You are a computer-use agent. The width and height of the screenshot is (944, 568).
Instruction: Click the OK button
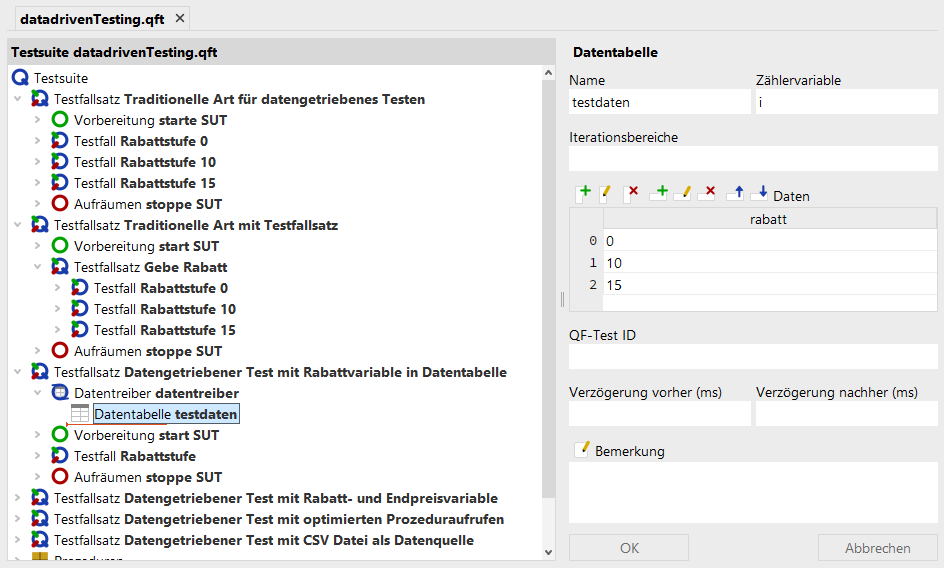[x=629, y=548]
